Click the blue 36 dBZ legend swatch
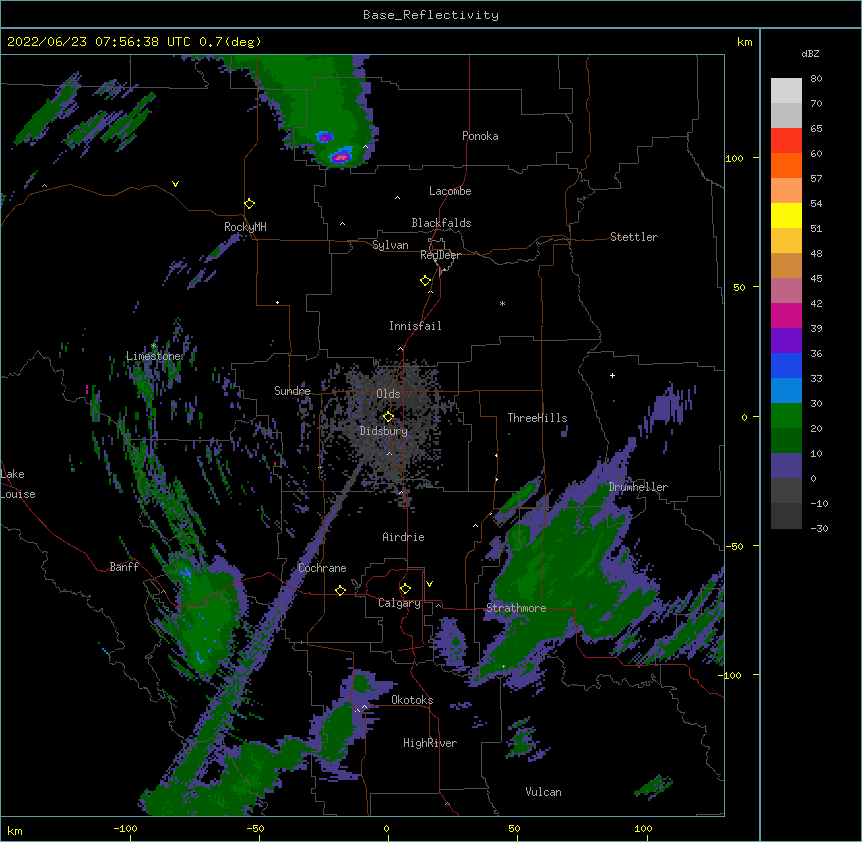The width and height of the screenshot is (862, 842). tap(786, 365)
